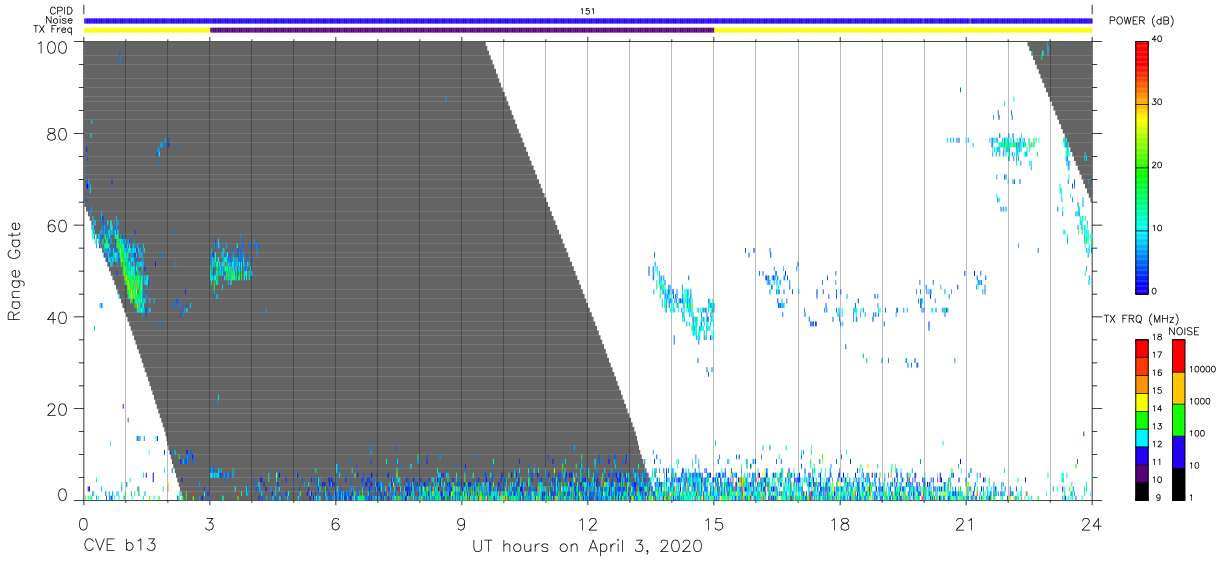Click the power scale label '30'
1228x567 pixels.
coord(1157,102)
